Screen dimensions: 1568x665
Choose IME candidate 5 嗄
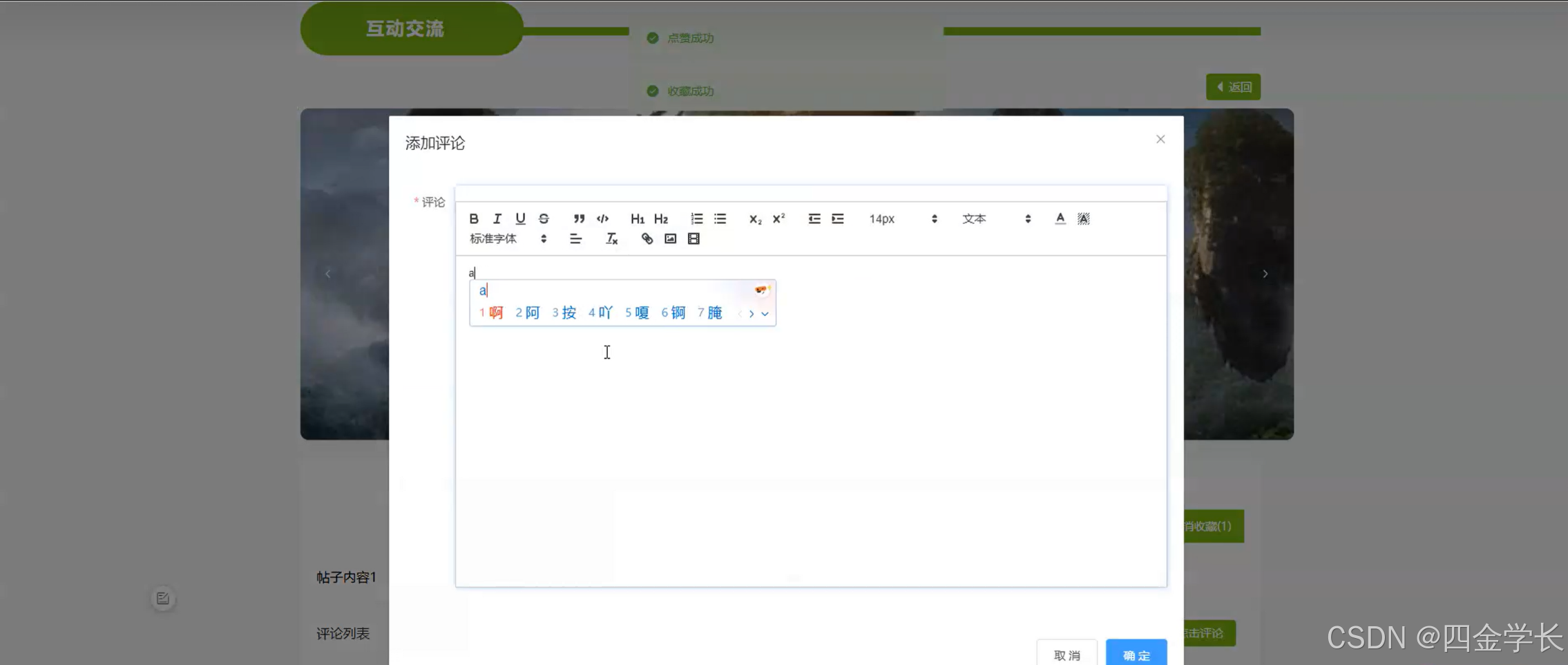637,312
